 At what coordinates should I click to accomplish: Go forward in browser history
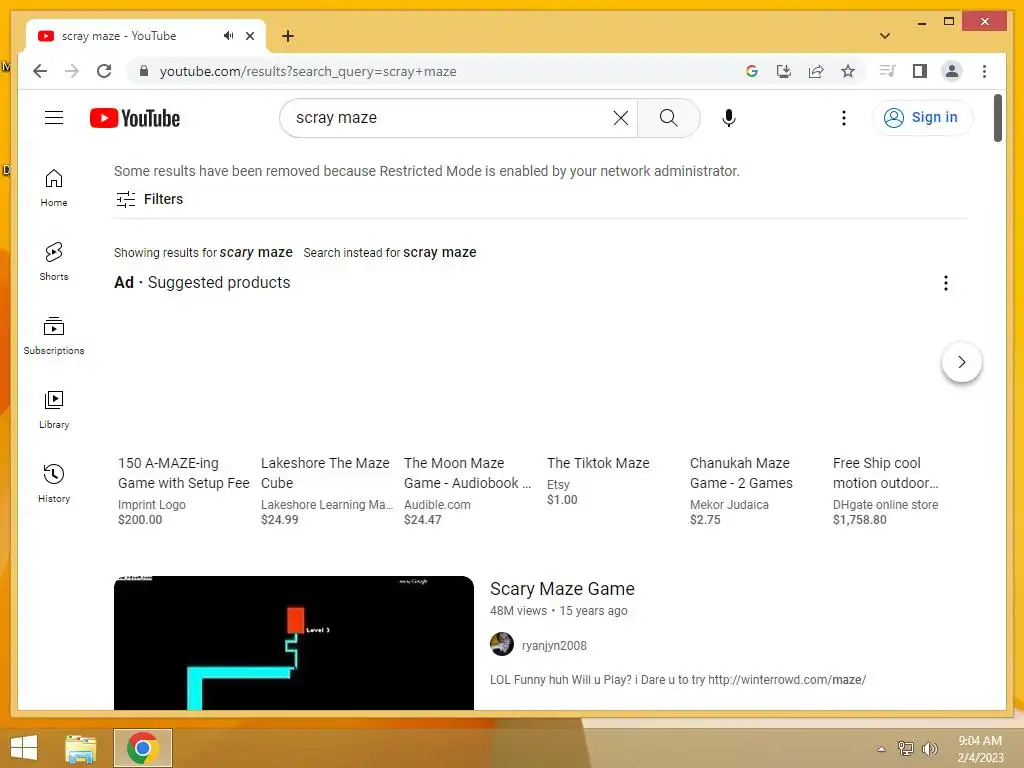(72, 71)
